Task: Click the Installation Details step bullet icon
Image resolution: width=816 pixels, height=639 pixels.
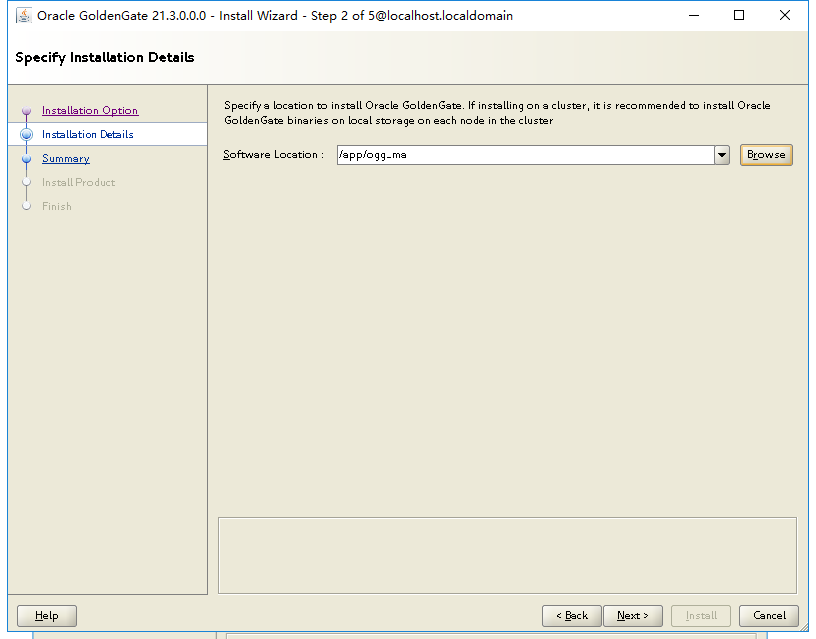Action: click(27, 134)
